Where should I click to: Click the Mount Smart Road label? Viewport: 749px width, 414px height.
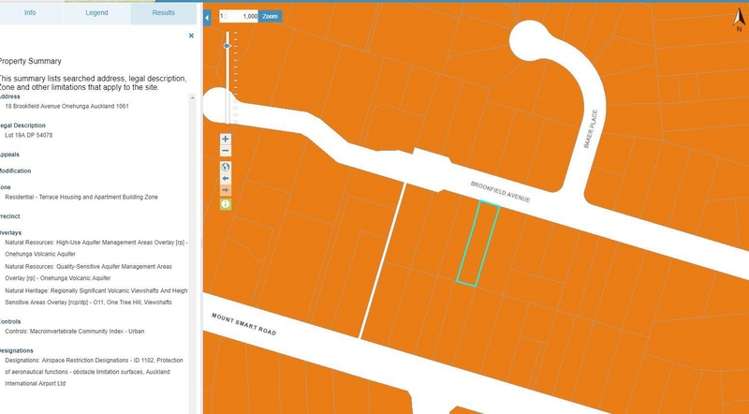pyautogui.click(x=241, y=321)
